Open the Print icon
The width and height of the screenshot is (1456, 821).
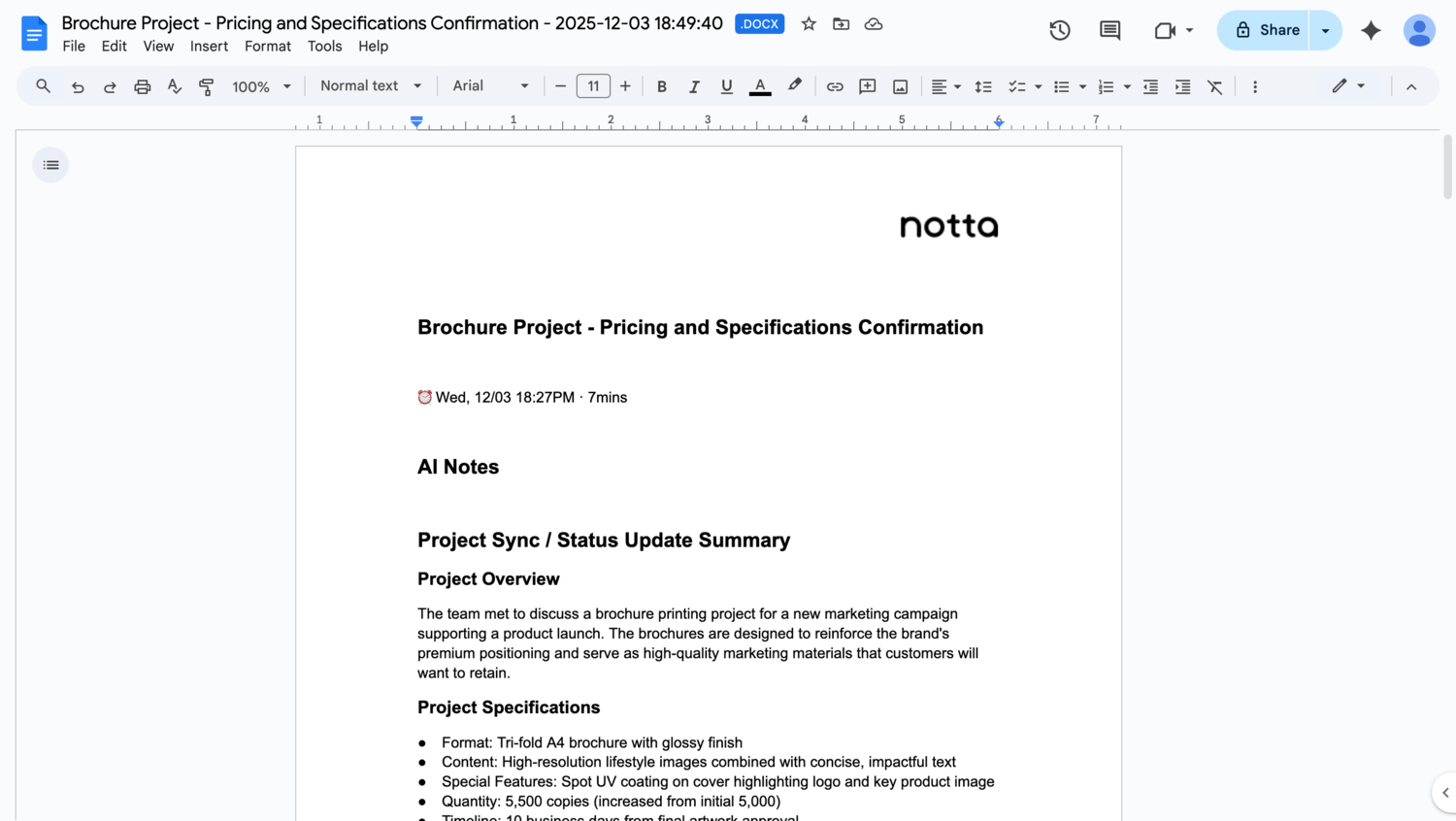(x=142, y=86)
